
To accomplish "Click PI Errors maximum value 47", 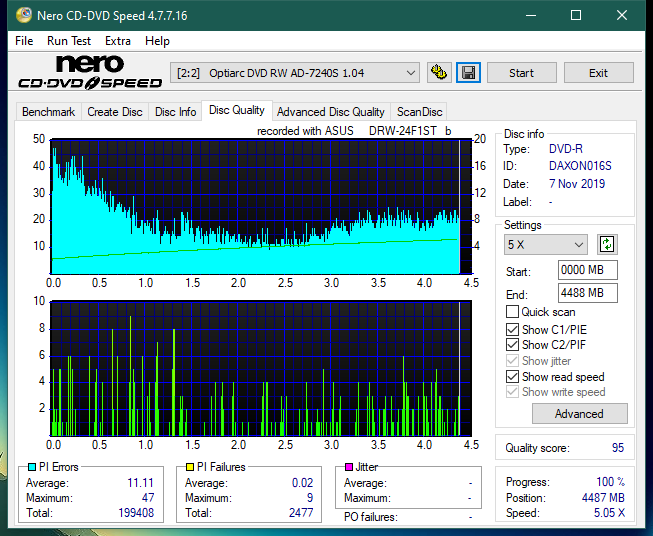I will pos(148,498).
